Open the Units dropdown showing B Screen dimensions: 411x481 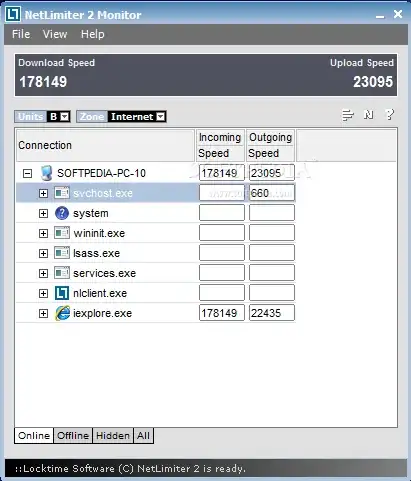(x=59, y=117)
